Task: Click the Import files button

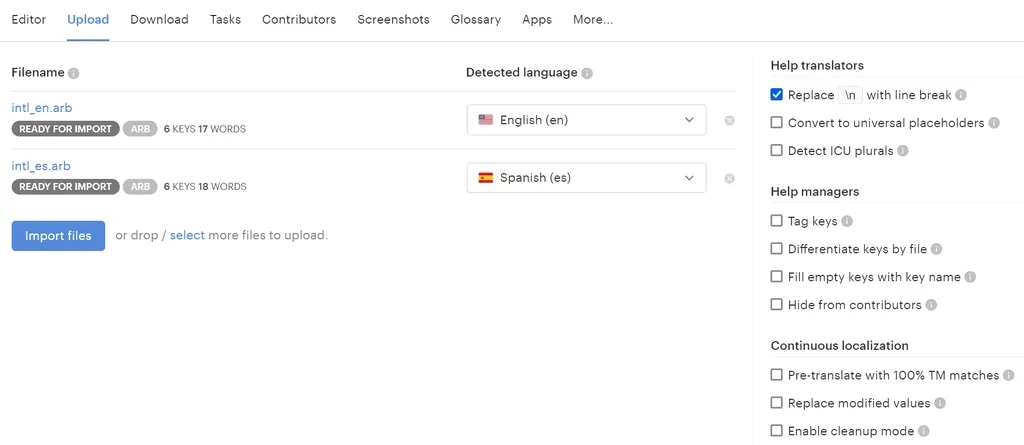Action: [x=58, y=236]
